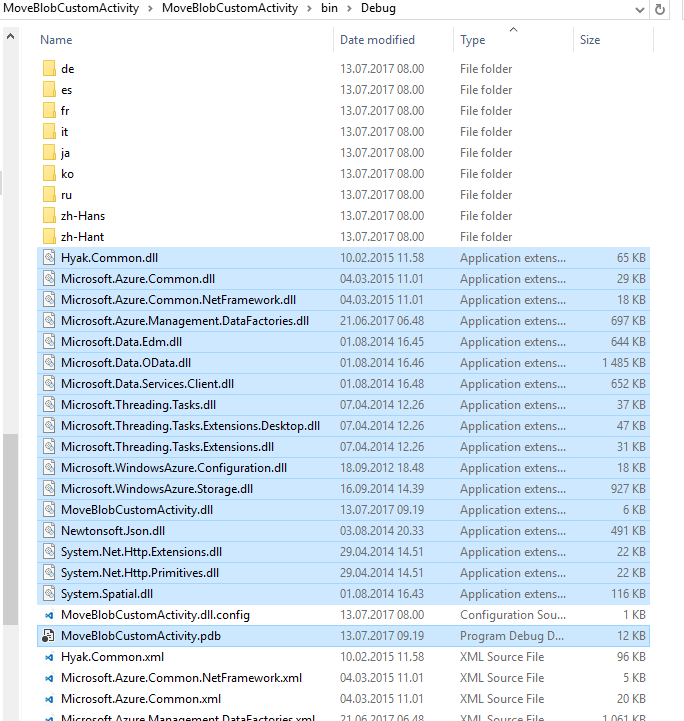Click the 116 KB size cell

tap(628, 594)
